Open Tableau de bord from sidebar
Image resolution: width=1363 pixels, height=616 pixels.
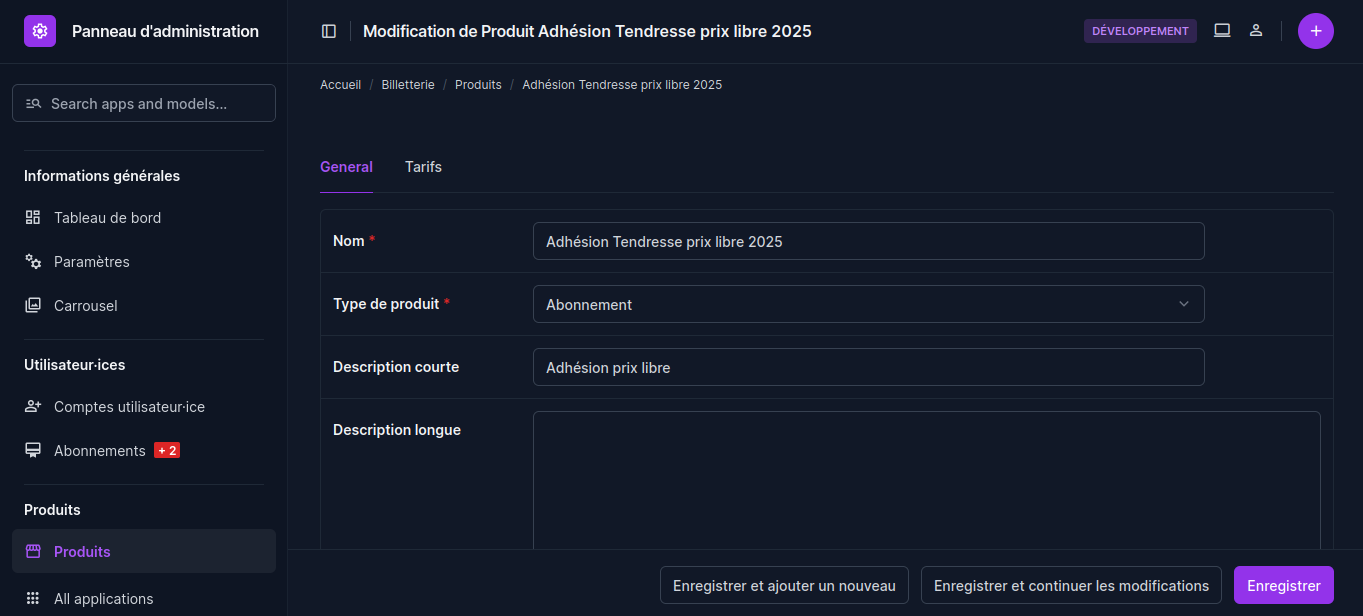click(107, 218)
